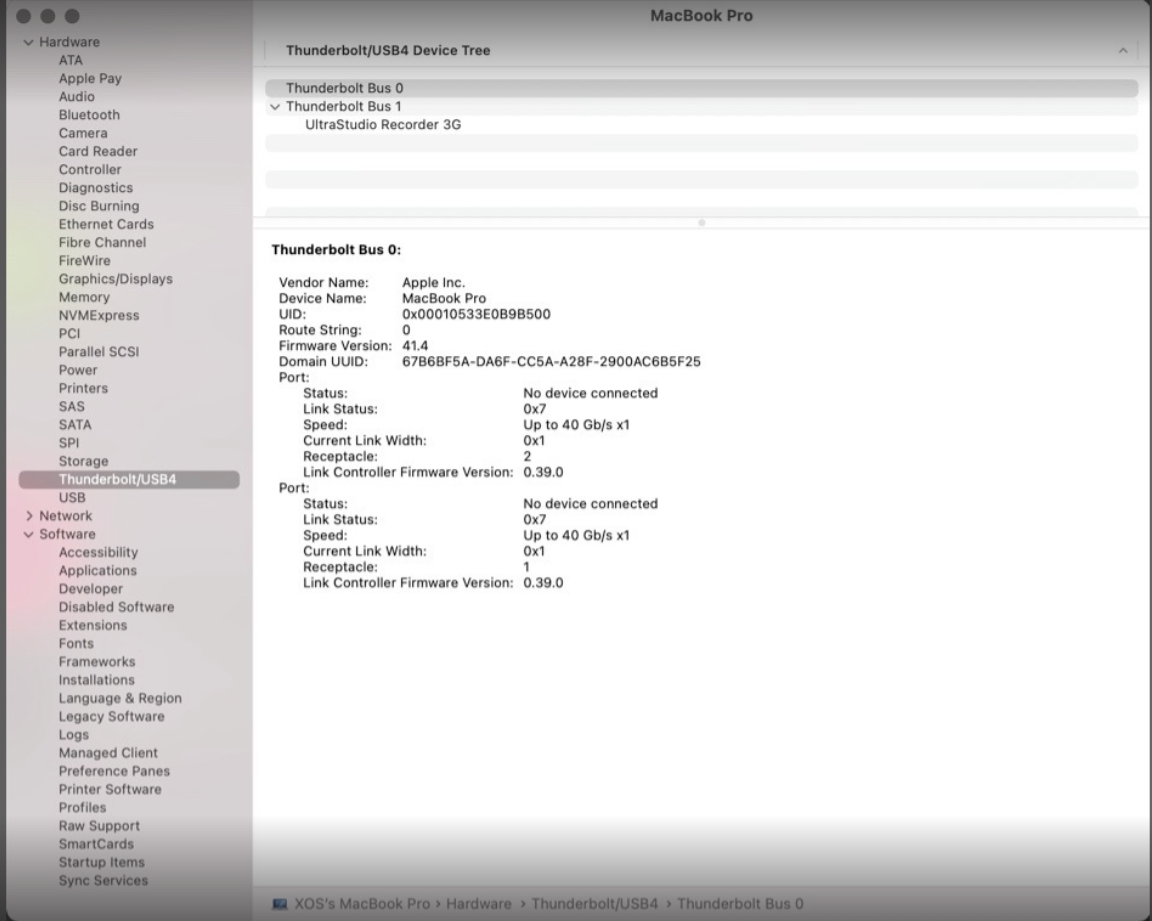Select FireWire in the sidebar
The width and height of the screenshot is (1152, 921).
coord(84,261)
